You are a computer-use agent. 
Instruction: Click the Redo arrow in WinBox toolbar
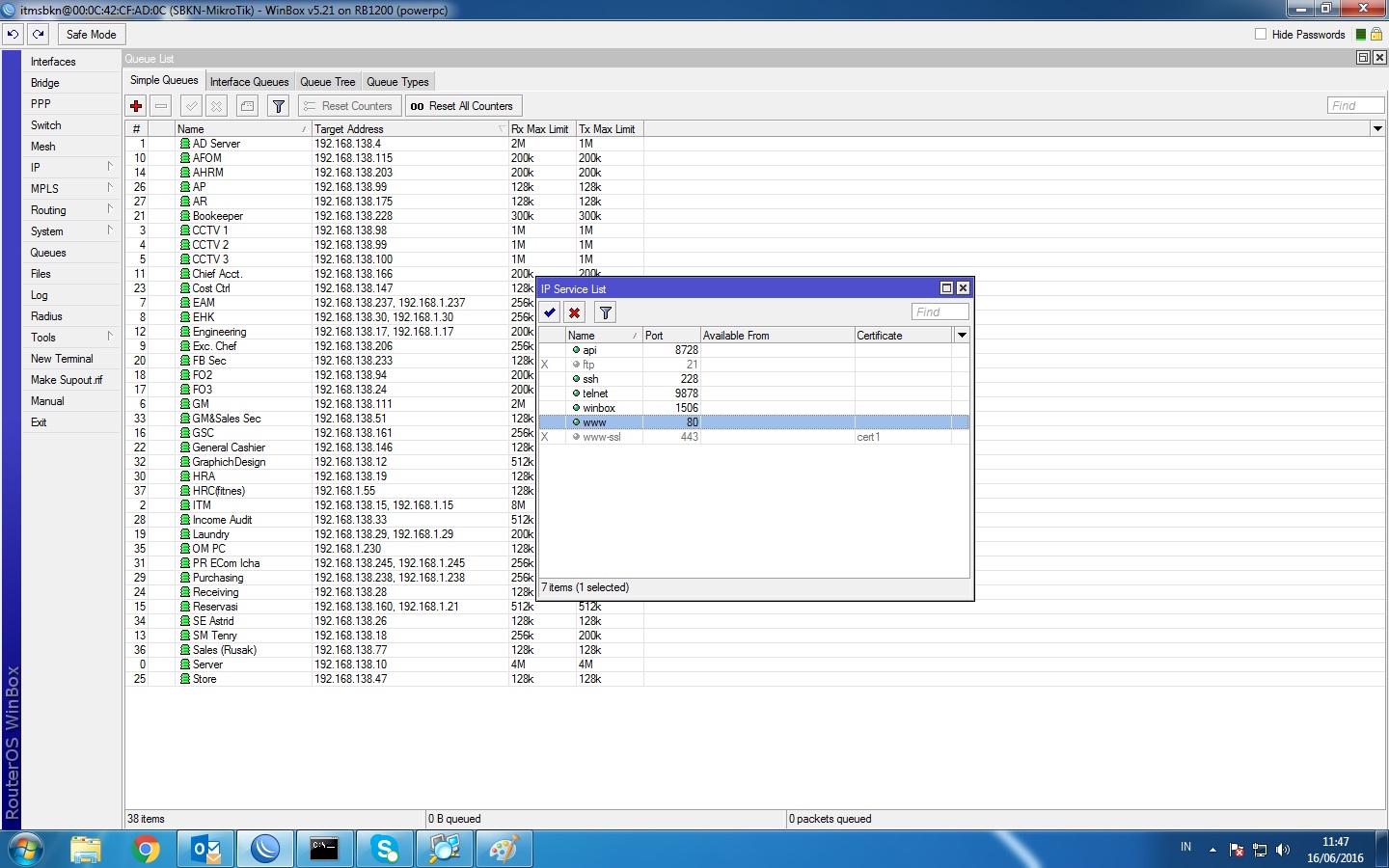[39, 34]
